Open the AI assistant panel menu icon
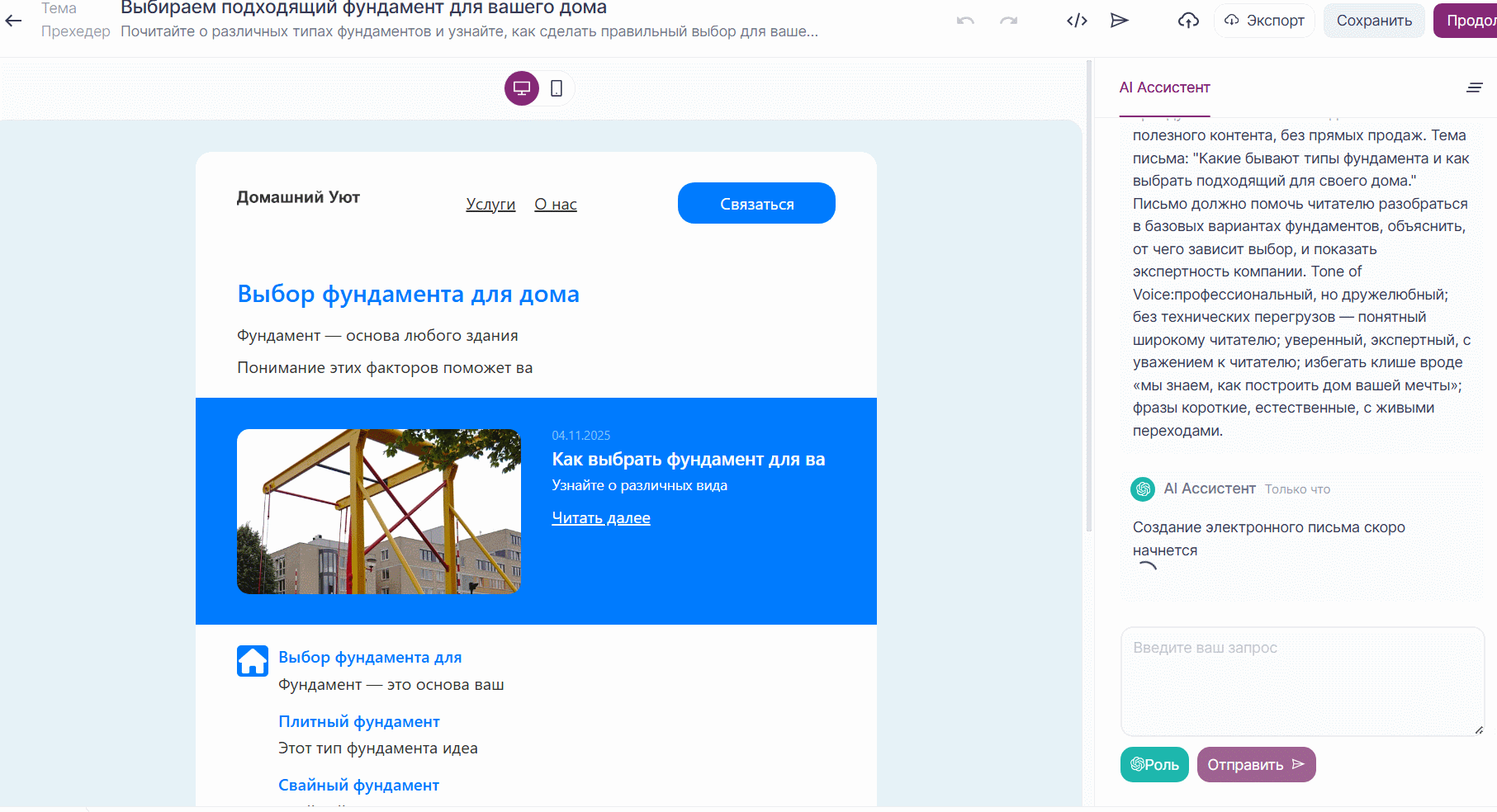 click(1475, 87)
